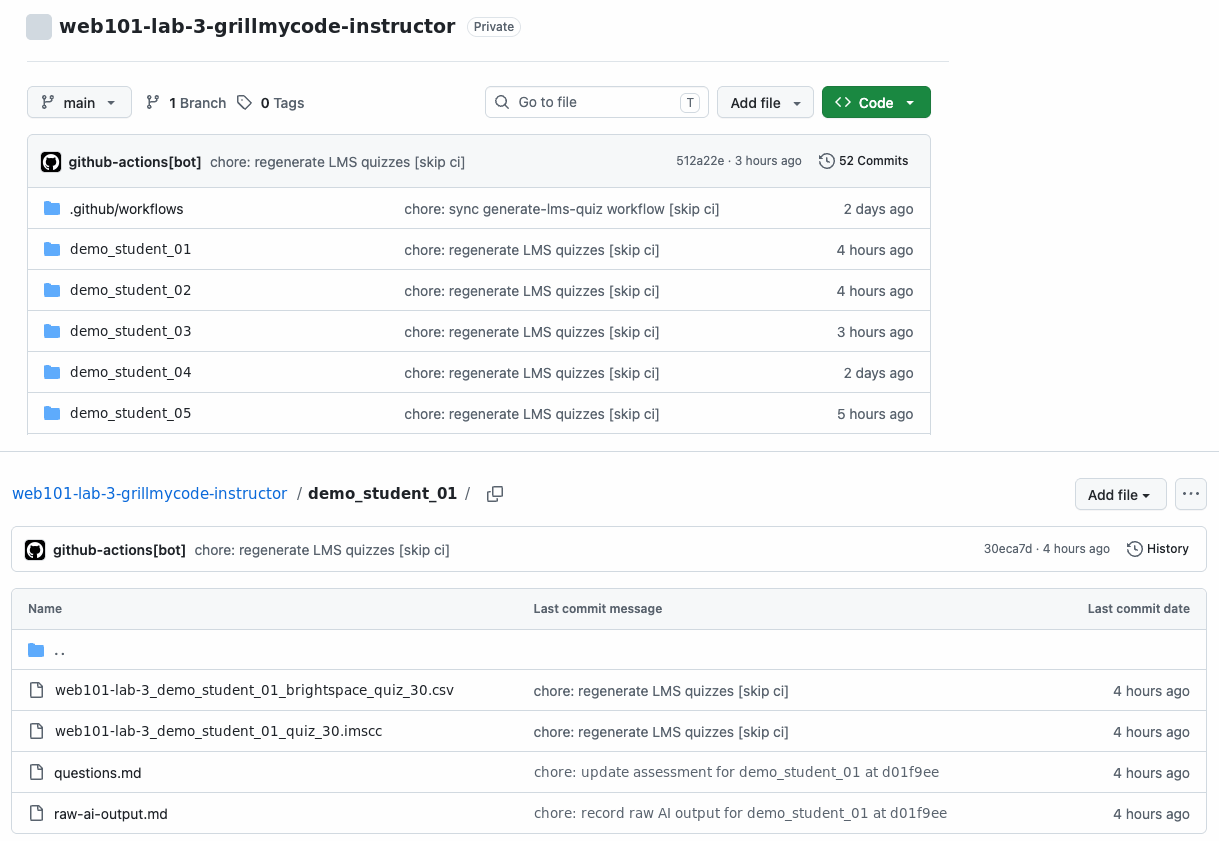Open web101-lab-3_demo_student_01_brightspace_quiz_30.csv file

coord(254,690)
